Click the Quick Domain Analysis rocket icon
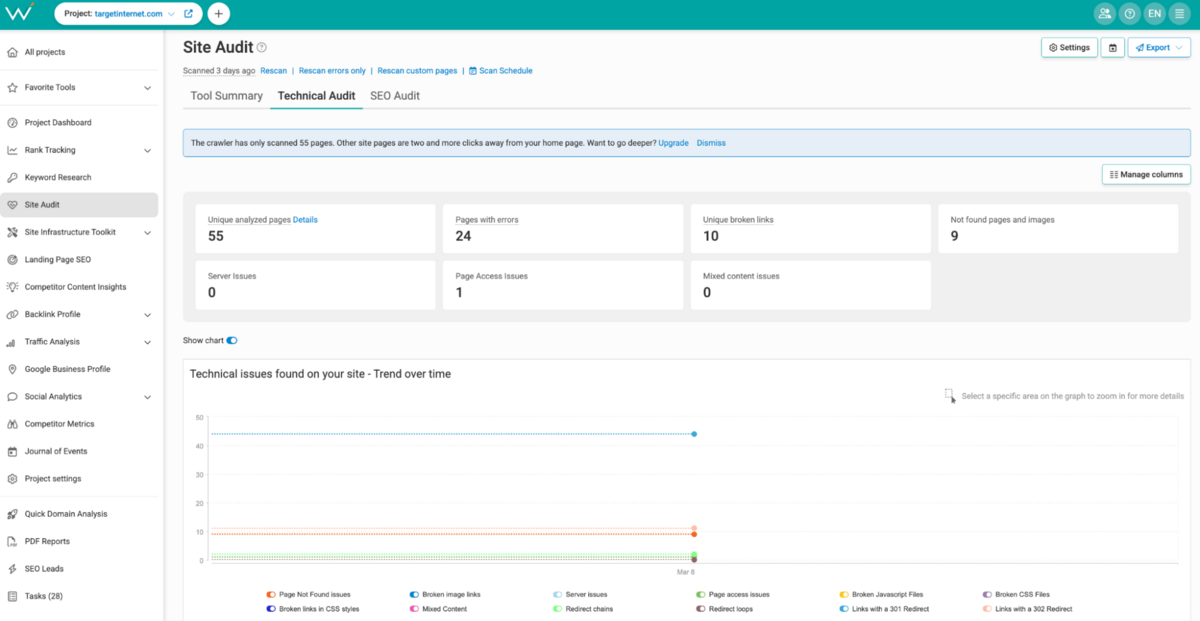This screenshot has width=1200, height=621. tap(12, 514)
